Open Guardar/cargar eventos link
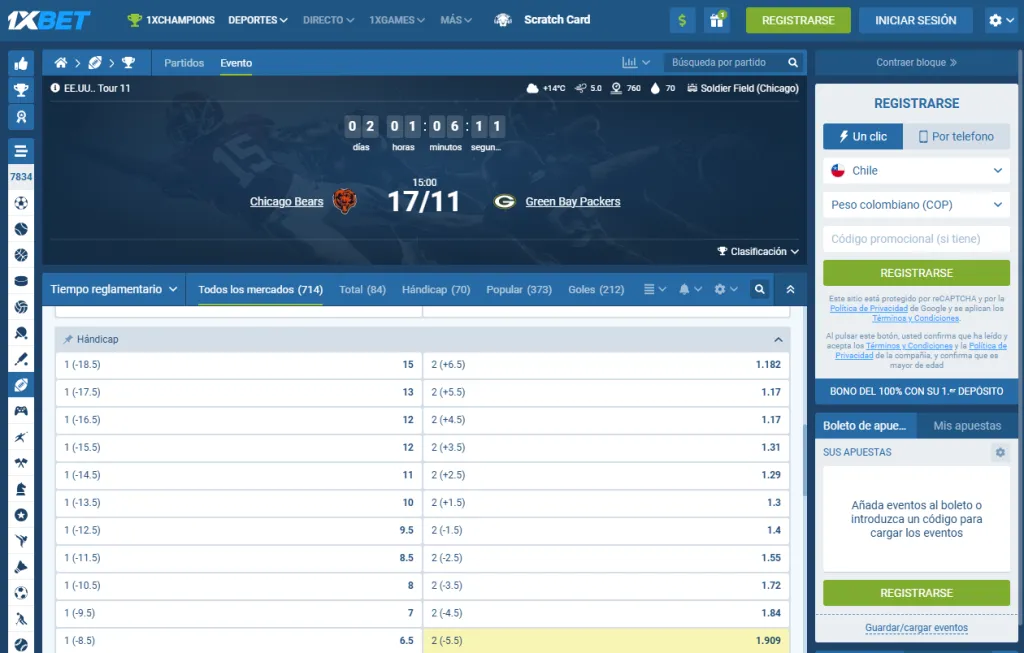The width and height of the screenshot is (1024, 653). point(915,627)
